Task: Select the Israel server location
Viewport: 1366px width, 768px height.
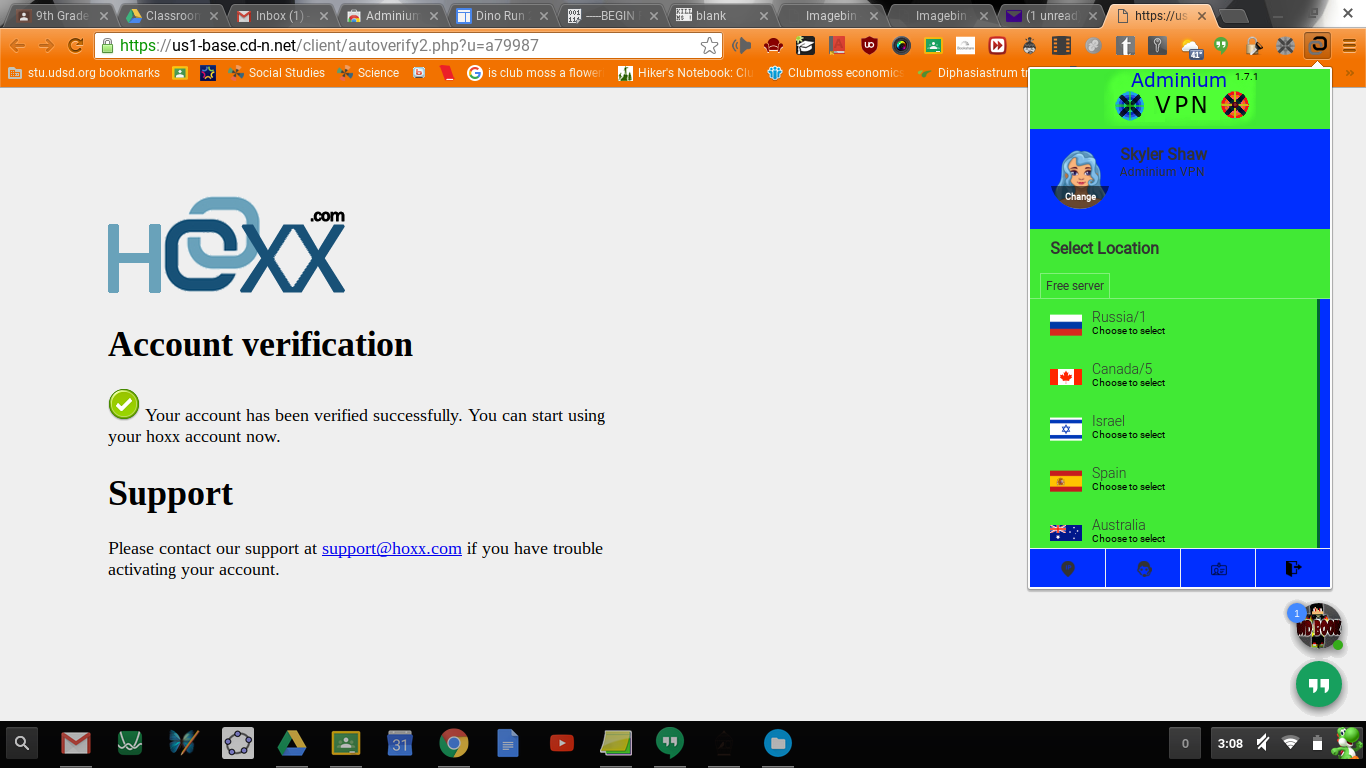Action: click(1174, 428)
